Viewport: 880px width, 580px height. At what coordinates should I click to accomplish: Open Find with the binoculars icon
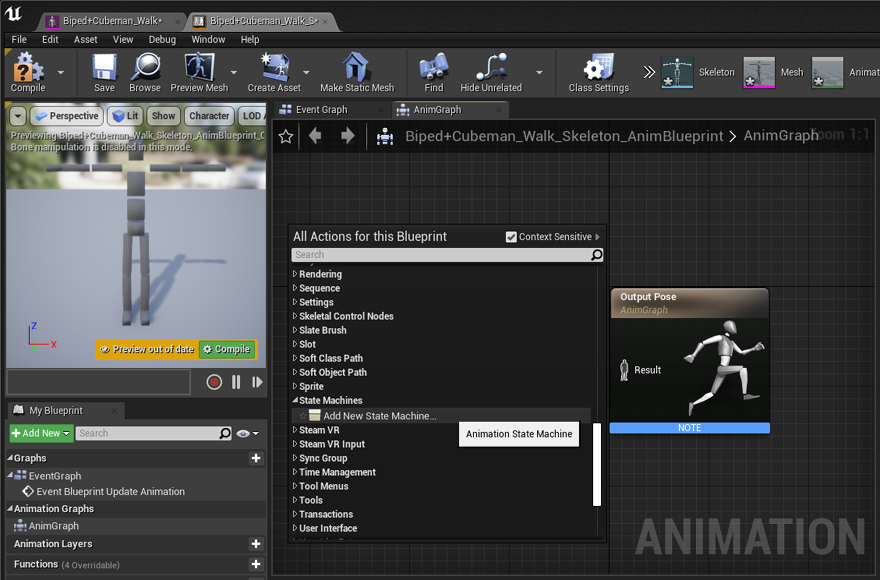434,72
